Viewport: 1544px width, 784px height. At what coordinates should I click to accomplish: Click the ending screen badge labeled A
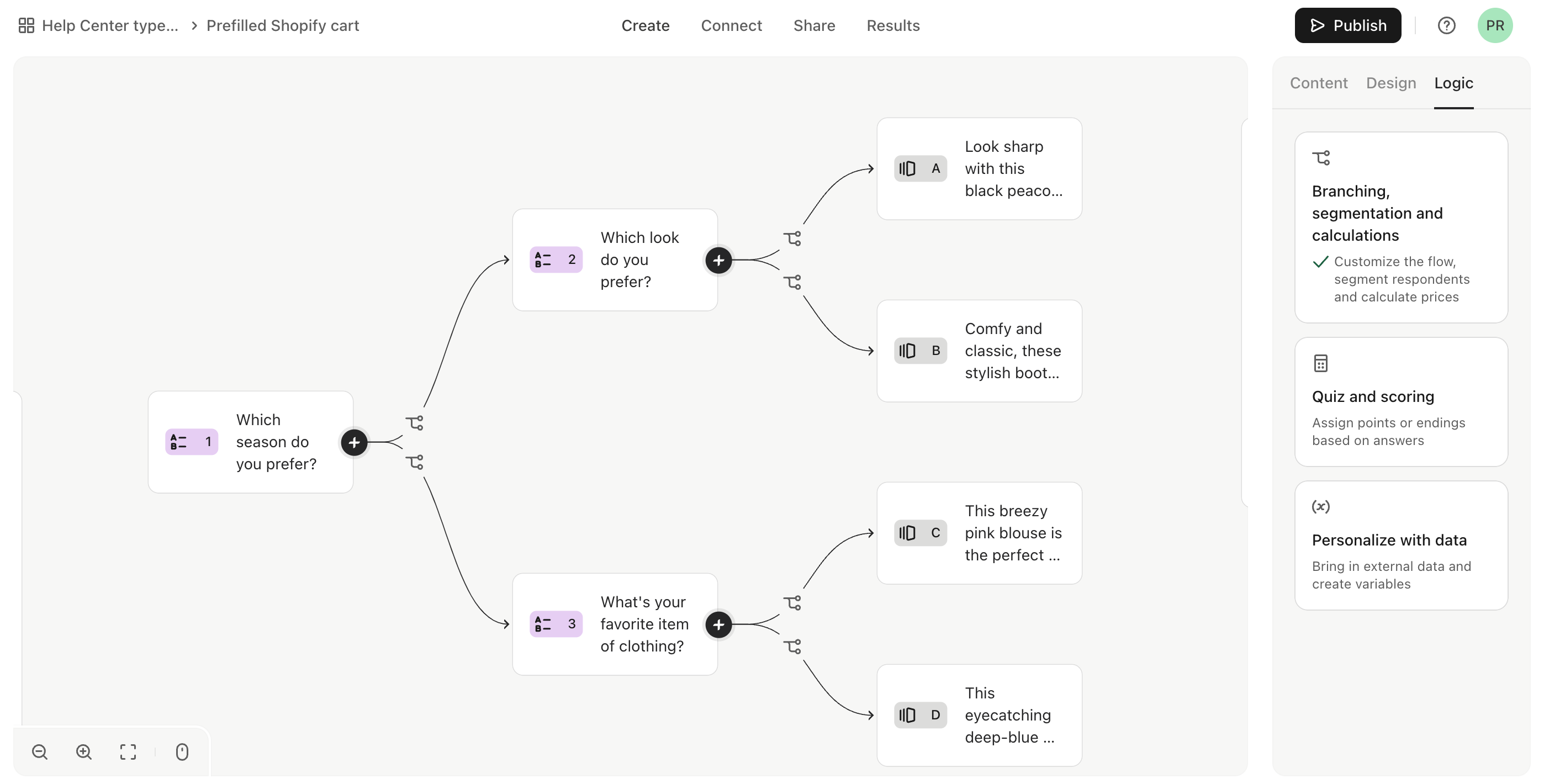(x=921, y=168)
